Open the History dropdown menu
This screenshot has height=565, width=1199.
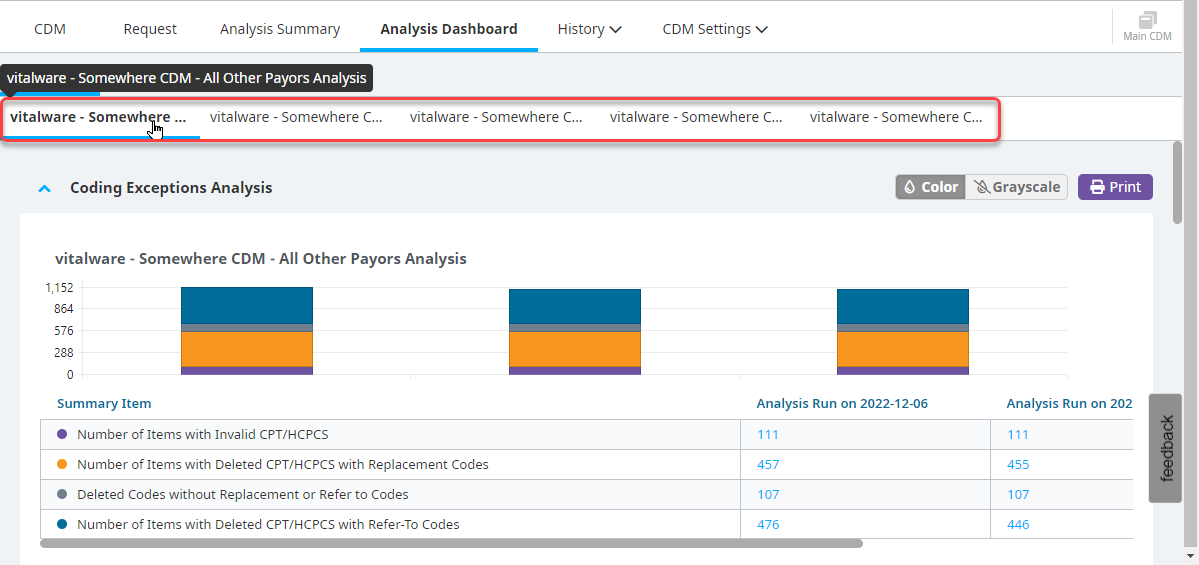point(589,29)
